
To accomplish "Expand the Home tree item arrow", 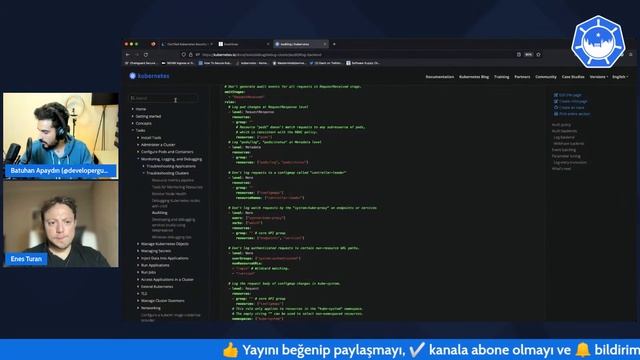I will [x=133, y=109].
